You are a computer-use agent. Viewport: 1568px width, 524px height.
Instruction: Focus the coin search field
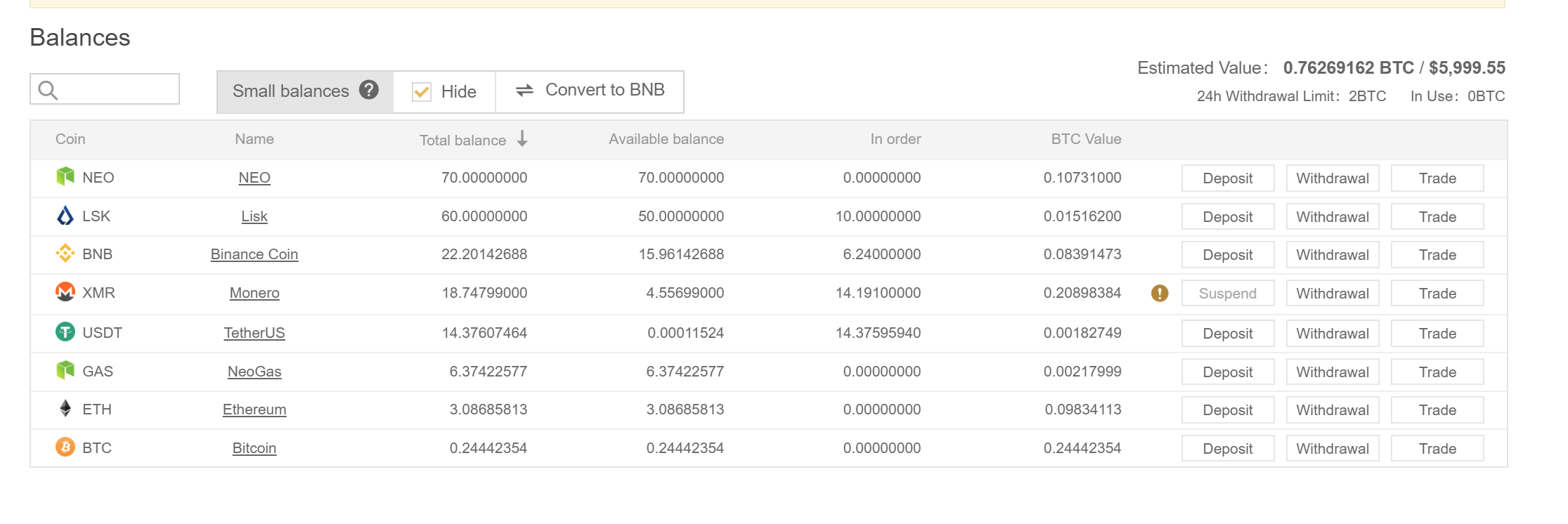(105, 89)
